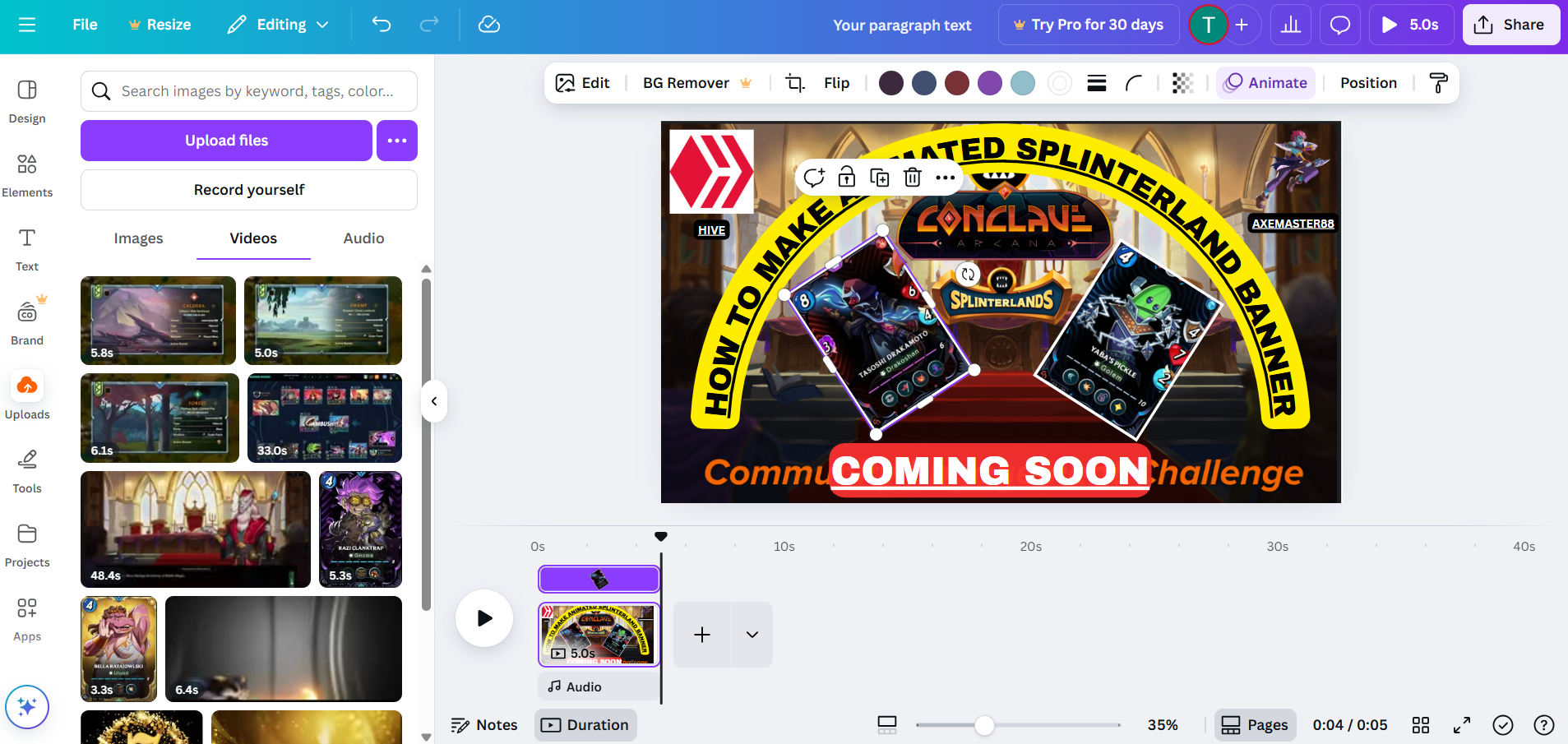Switch to the Audio tab
Screen dimensions: 1568x744
point(363,238)
